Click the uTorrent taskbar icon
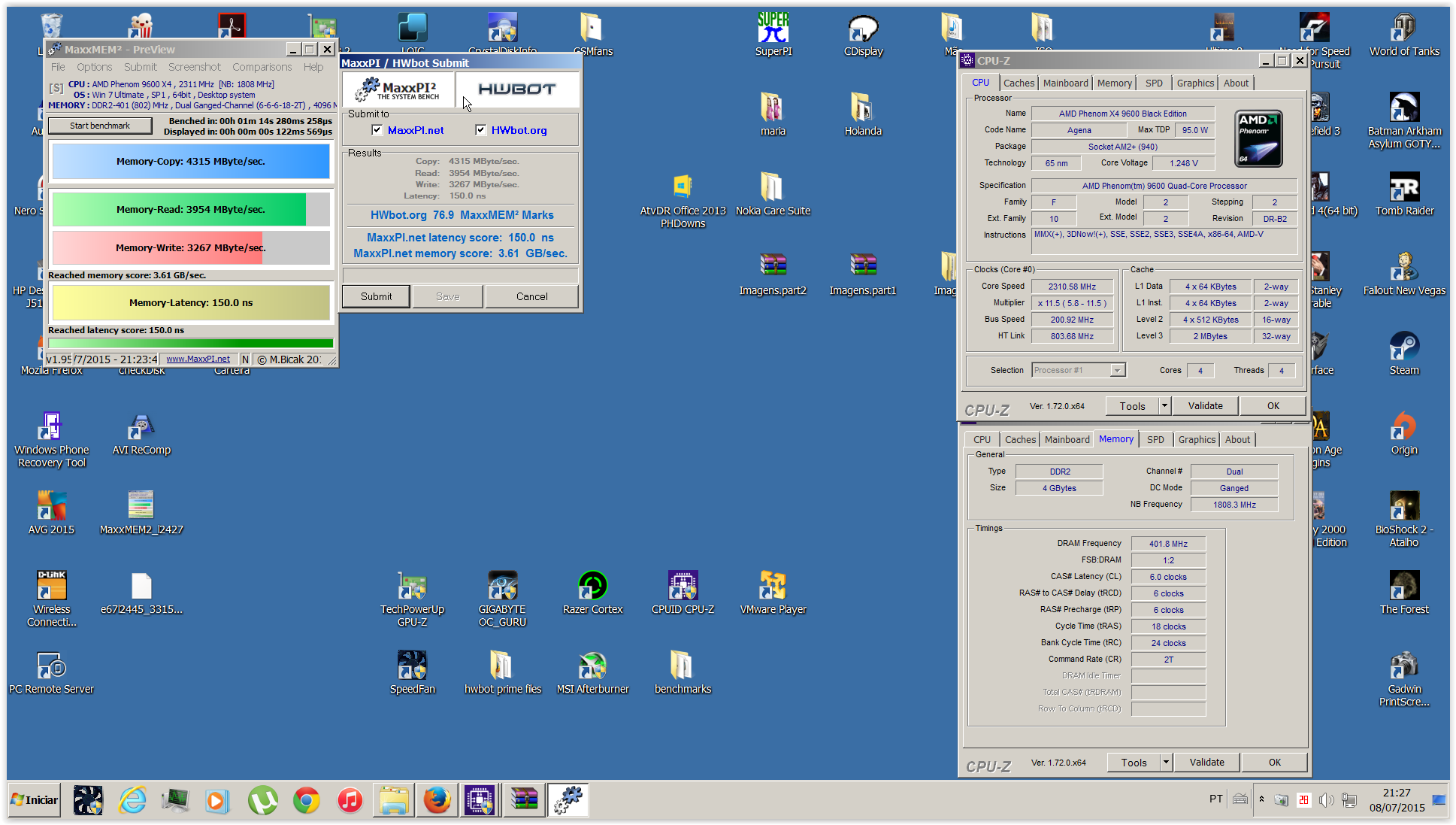This screenshot has height=825, width=1456. click(x=262, y=800)
